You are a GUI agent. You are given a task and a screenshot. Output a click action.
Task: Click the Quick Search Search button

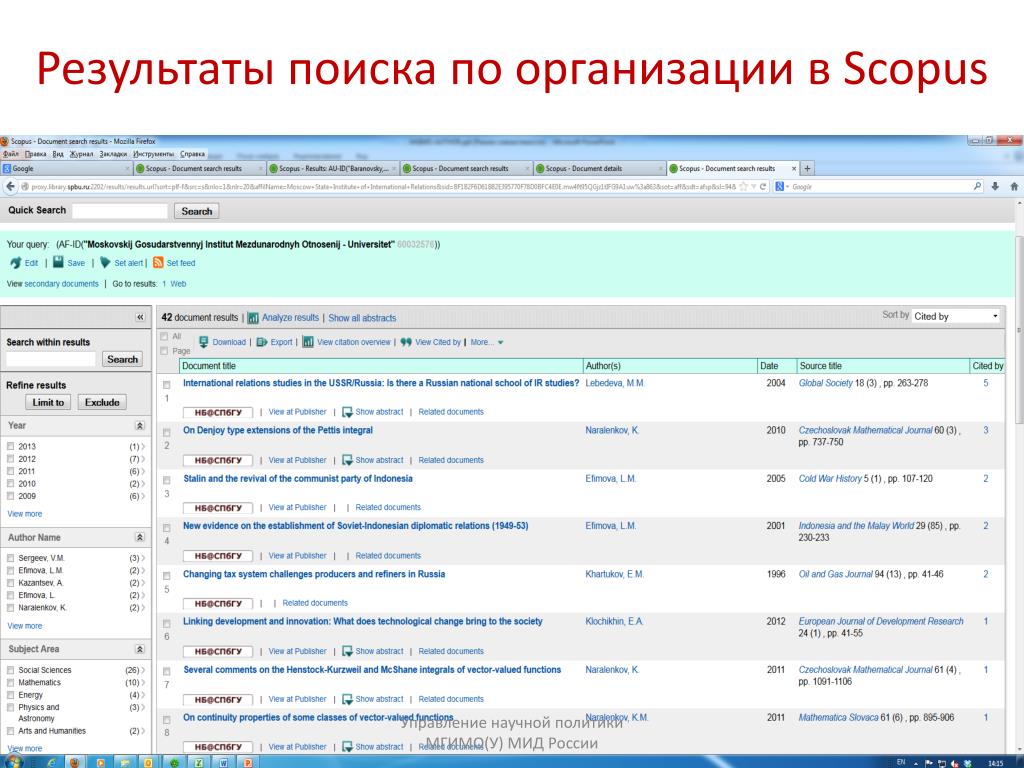[197, 211]
